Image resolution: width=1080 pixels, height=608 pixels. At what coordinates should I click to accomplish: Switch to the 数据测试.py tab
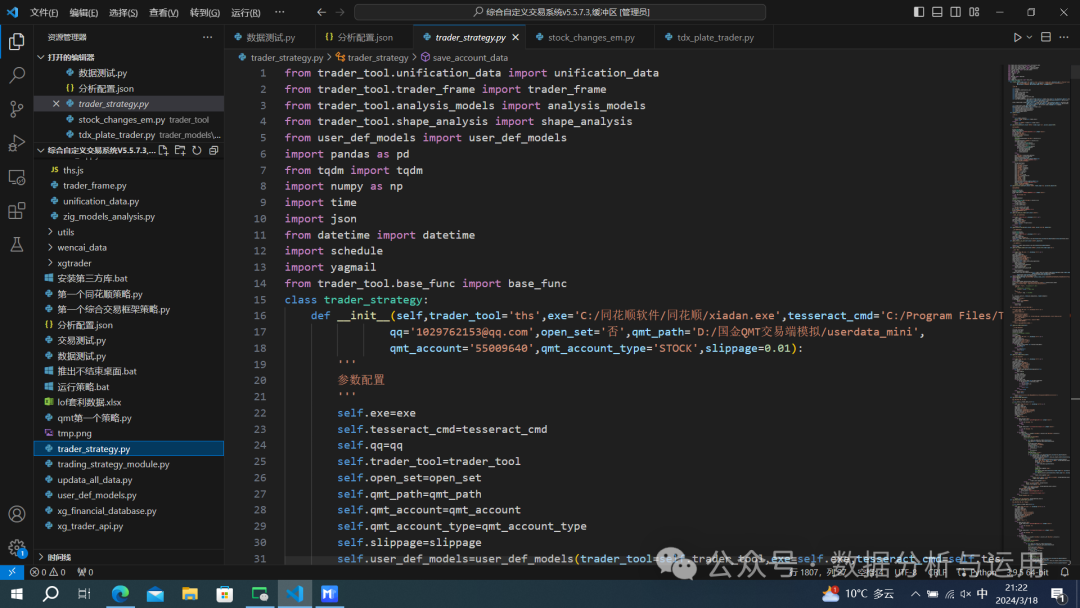pyautogui.click(x=270, y=37)
